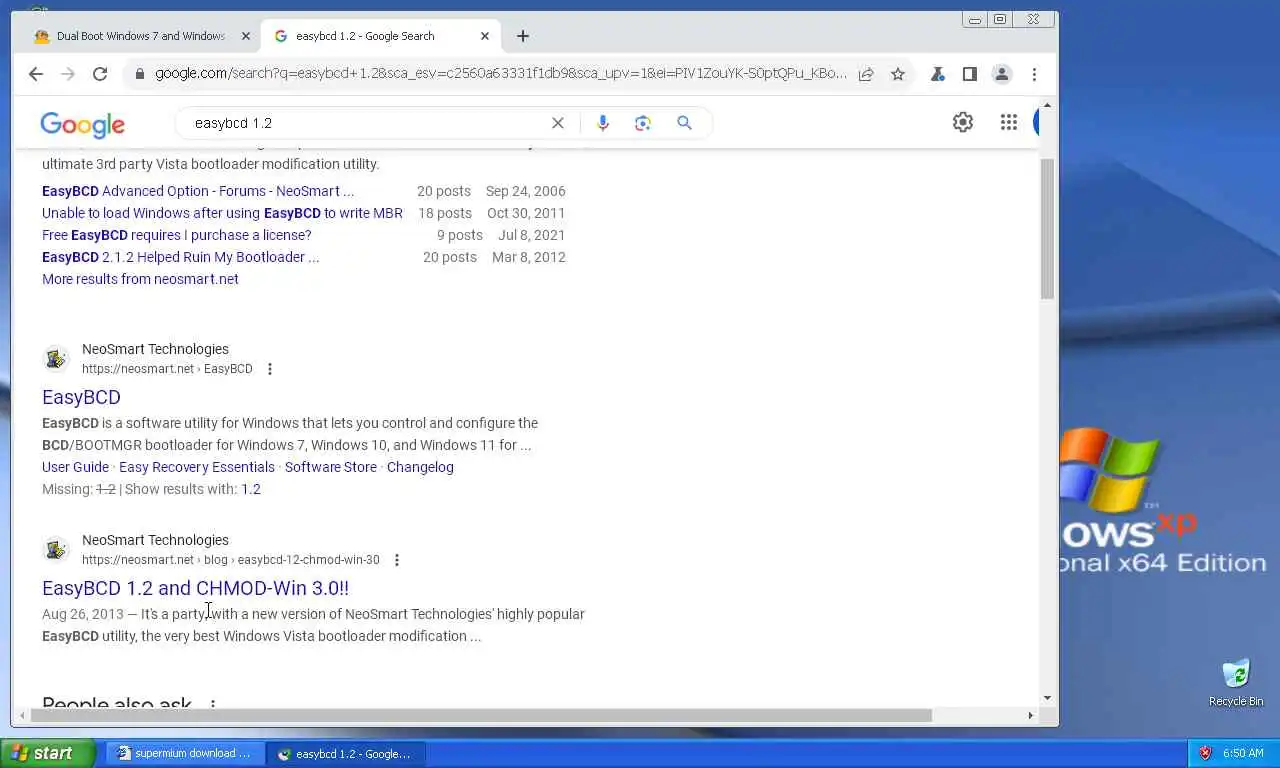This screenshot has width=1280, height=768.
Task: Open a new browser tab
Action: [x=523, y=36]
